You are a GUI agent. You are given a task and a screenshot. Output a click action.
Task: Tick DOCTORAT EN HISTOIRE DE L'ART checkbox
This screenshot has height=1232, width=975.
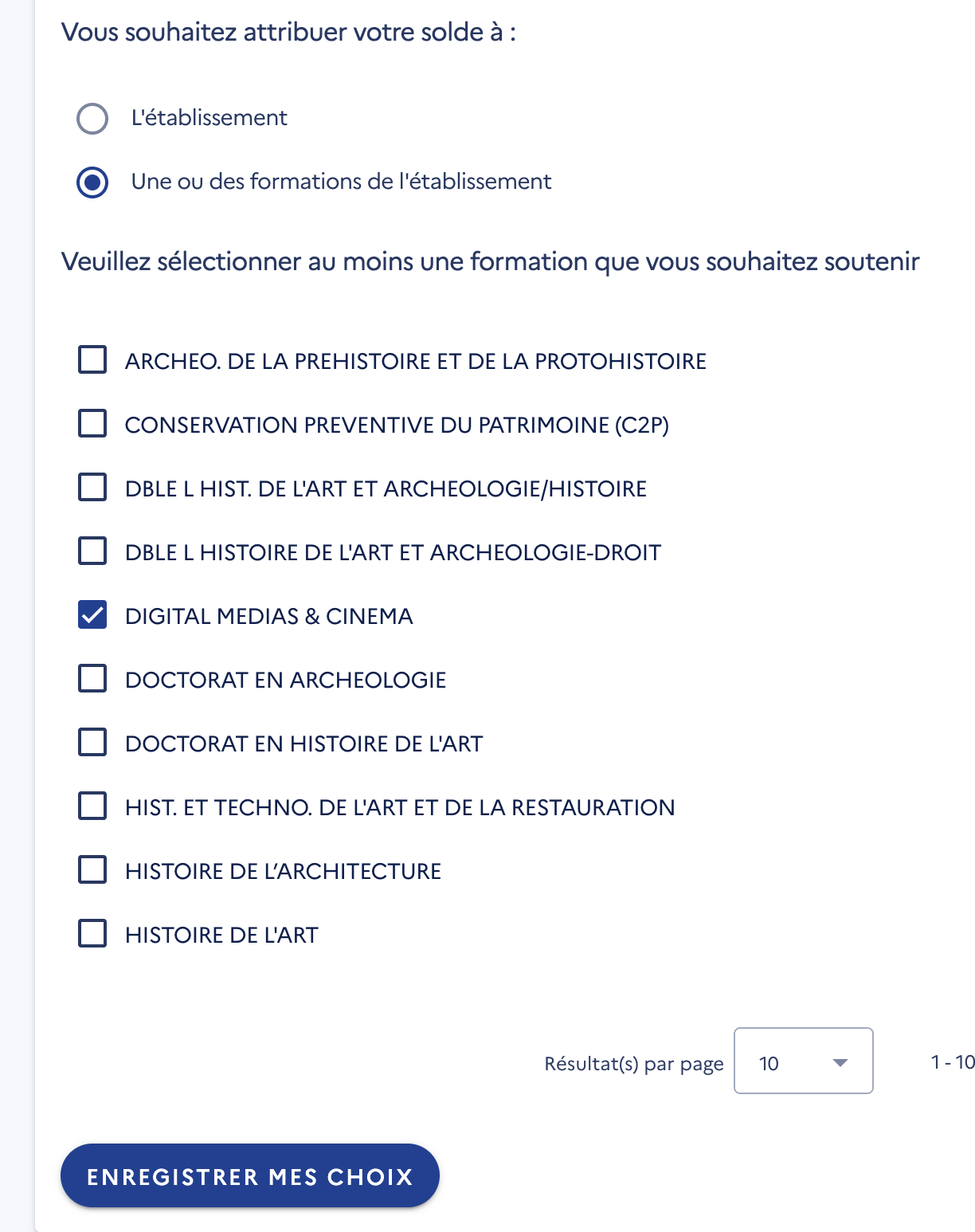pos(92,743)
